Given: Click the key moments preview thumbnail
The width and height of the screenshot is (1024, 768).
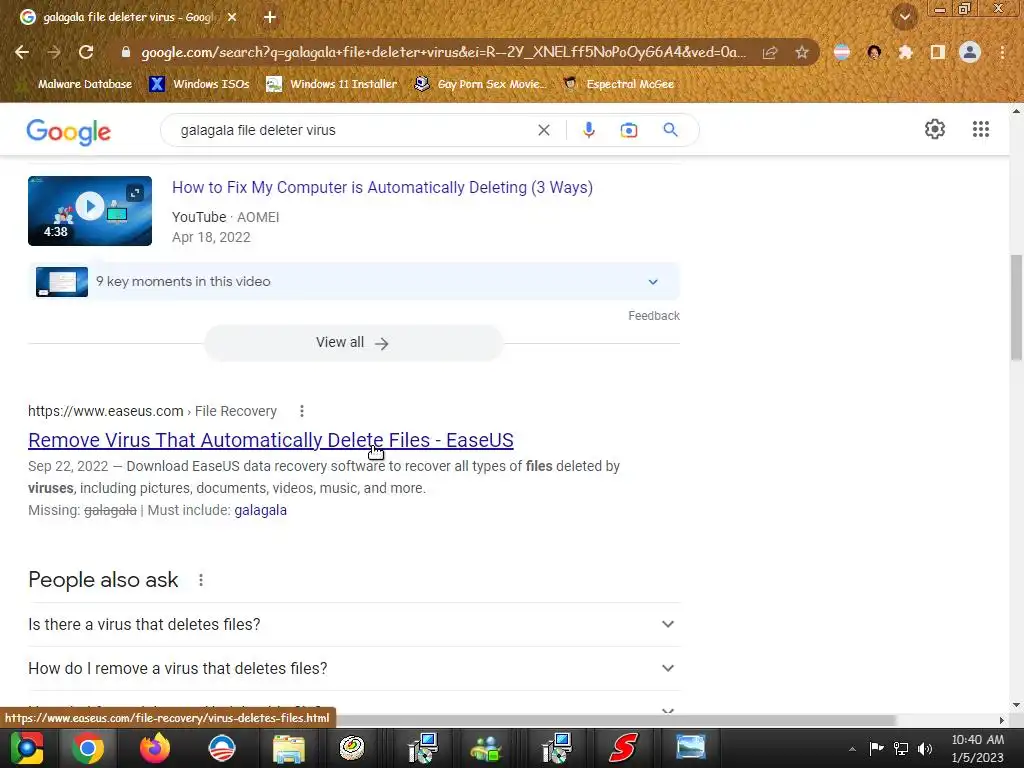Looking at the screenshot, I should coord(62,281).
